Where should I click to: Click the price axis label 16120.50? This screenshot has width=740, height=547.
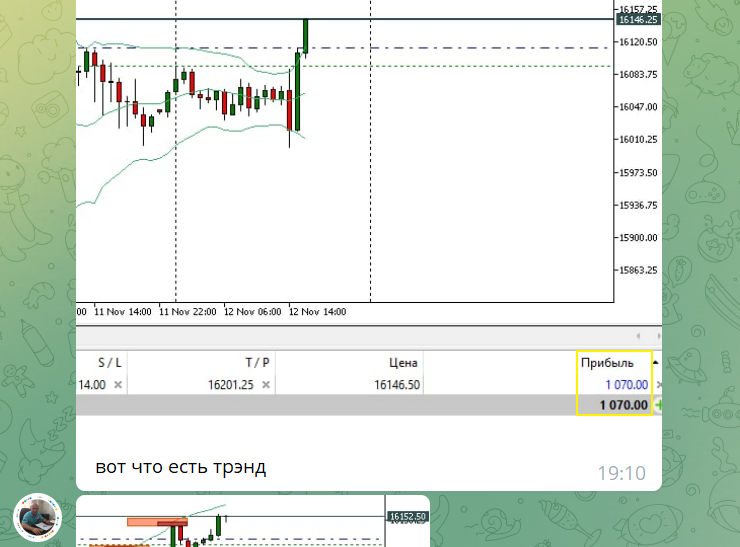click(x=638, y=42)
